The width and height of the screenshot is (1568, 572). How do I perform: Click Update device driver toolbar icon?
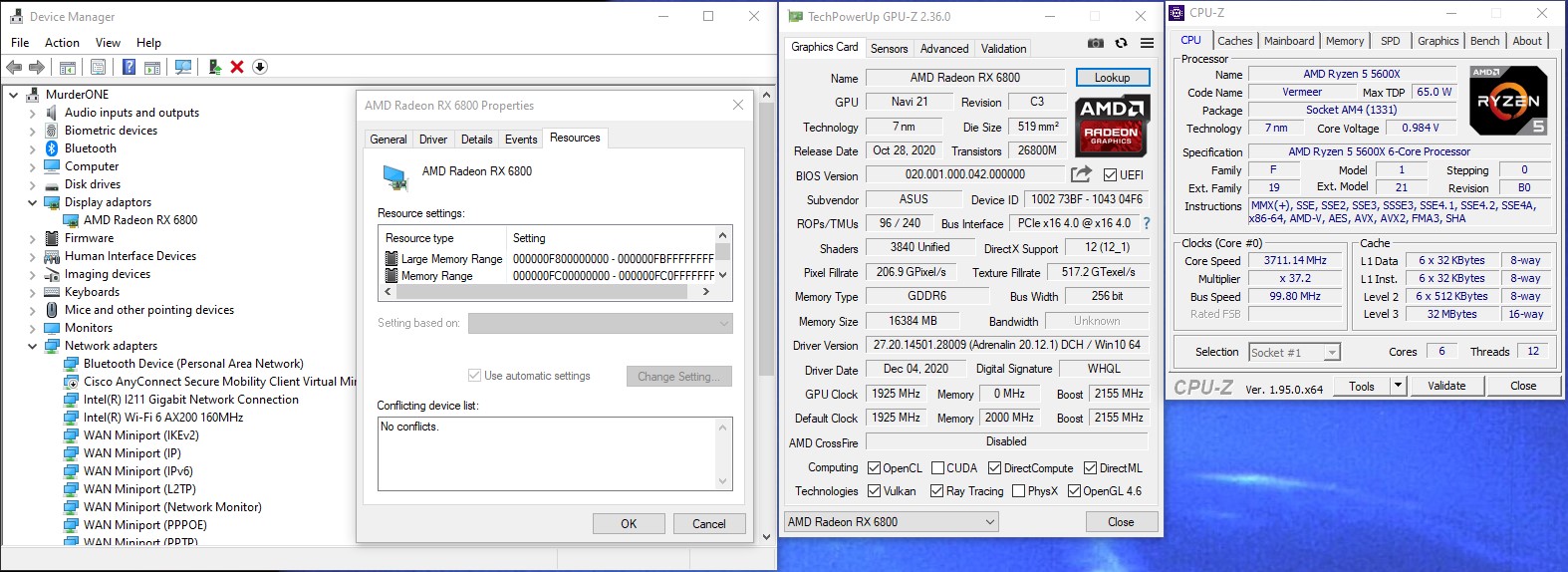coord(214,67)
